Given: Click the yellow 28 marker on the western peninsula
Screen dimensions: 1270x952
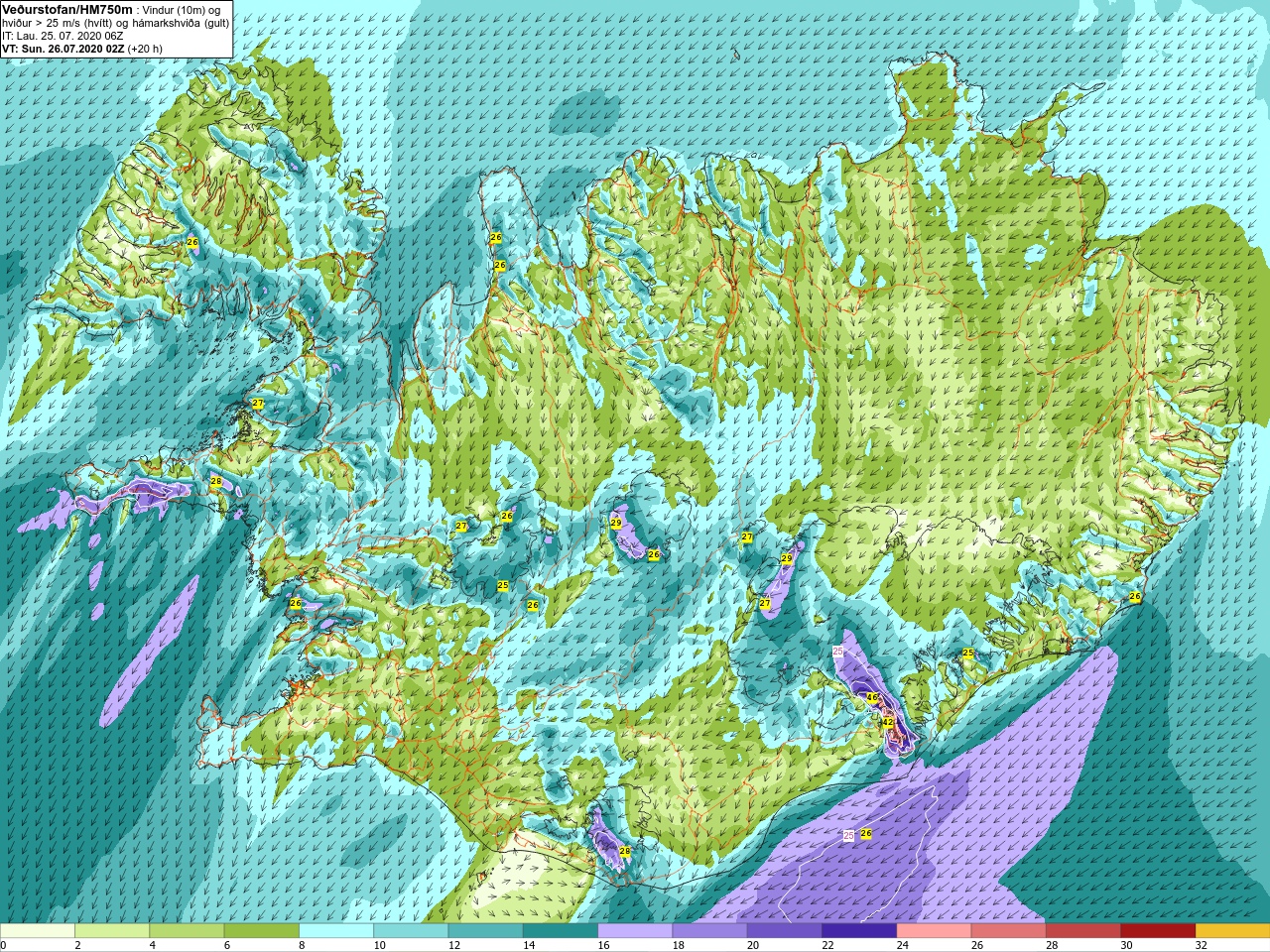Looking at the screenshot, I should pos(216,482).
